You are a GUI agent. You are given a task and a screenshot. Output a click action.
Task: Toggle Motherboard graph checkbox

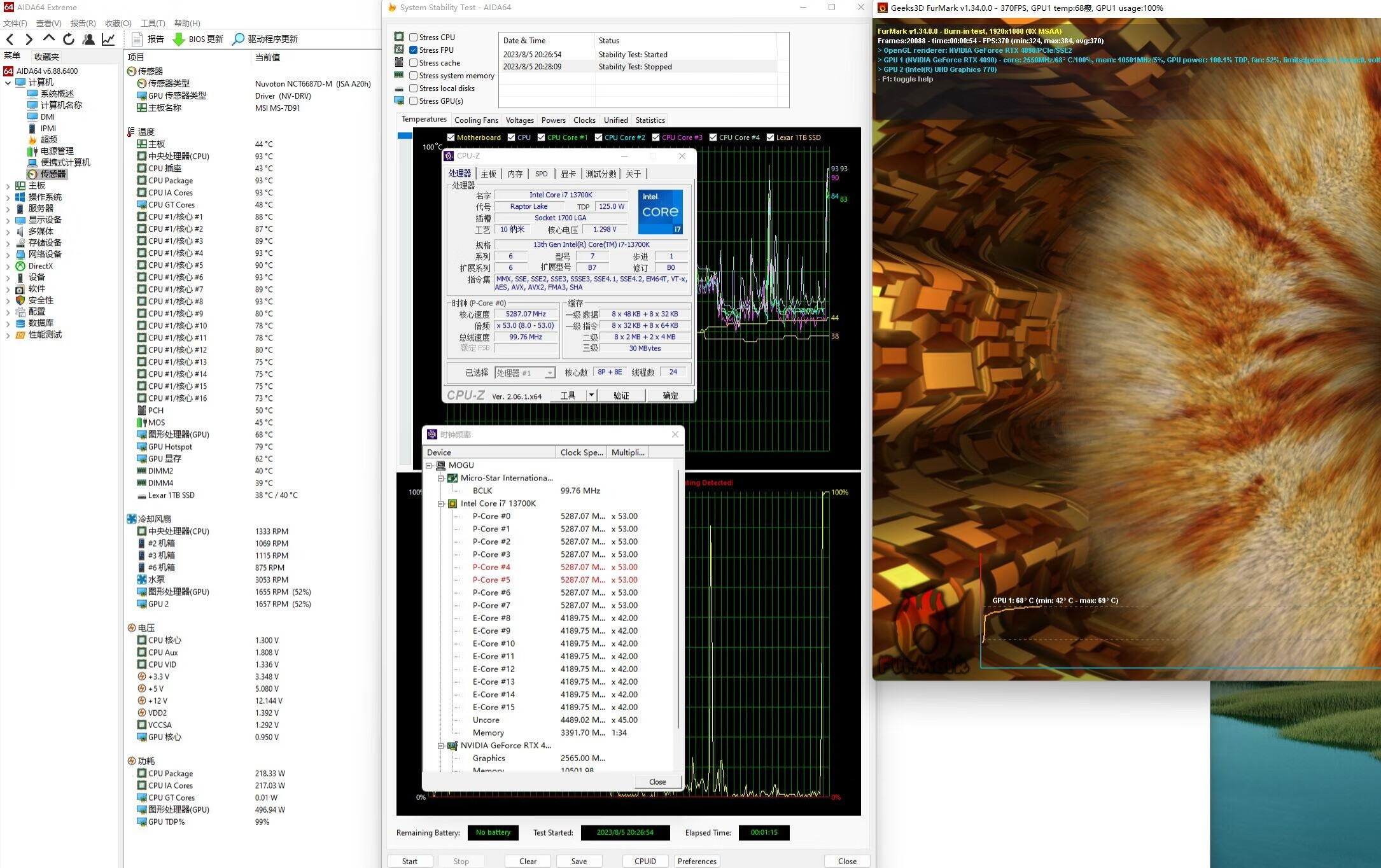pyautogui.click(x=451, y=137)
